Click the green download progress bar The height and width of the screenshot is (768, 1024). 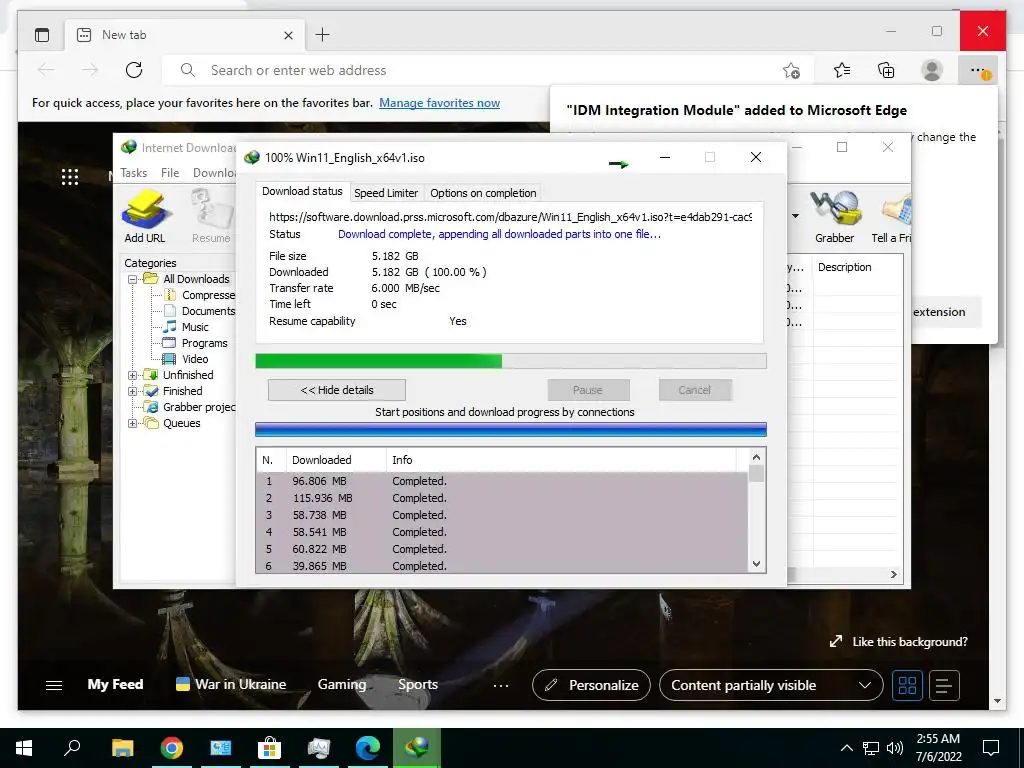[511, 361]
